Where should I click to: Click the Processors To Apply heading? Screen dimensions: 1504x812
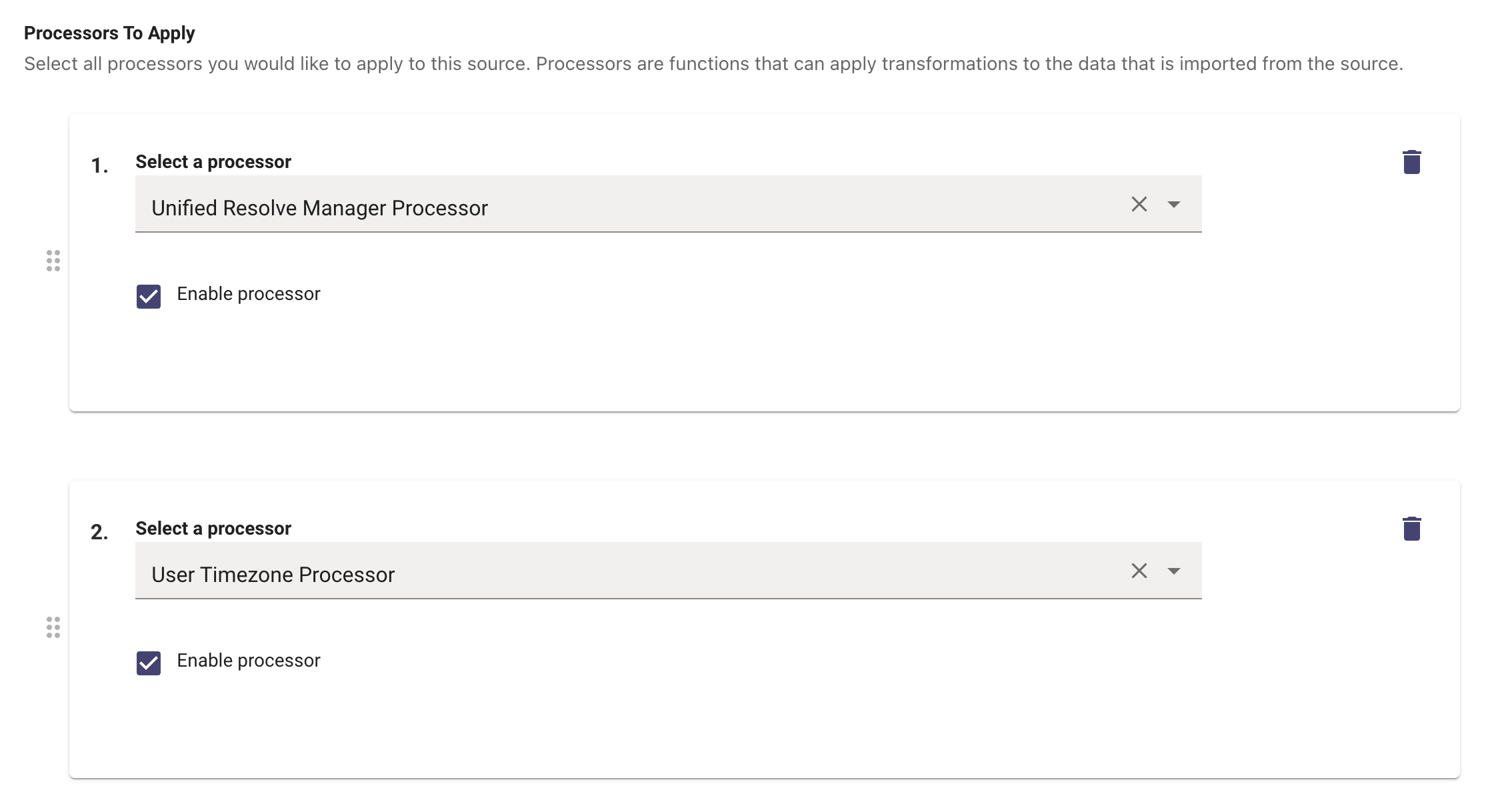point(109,33)
